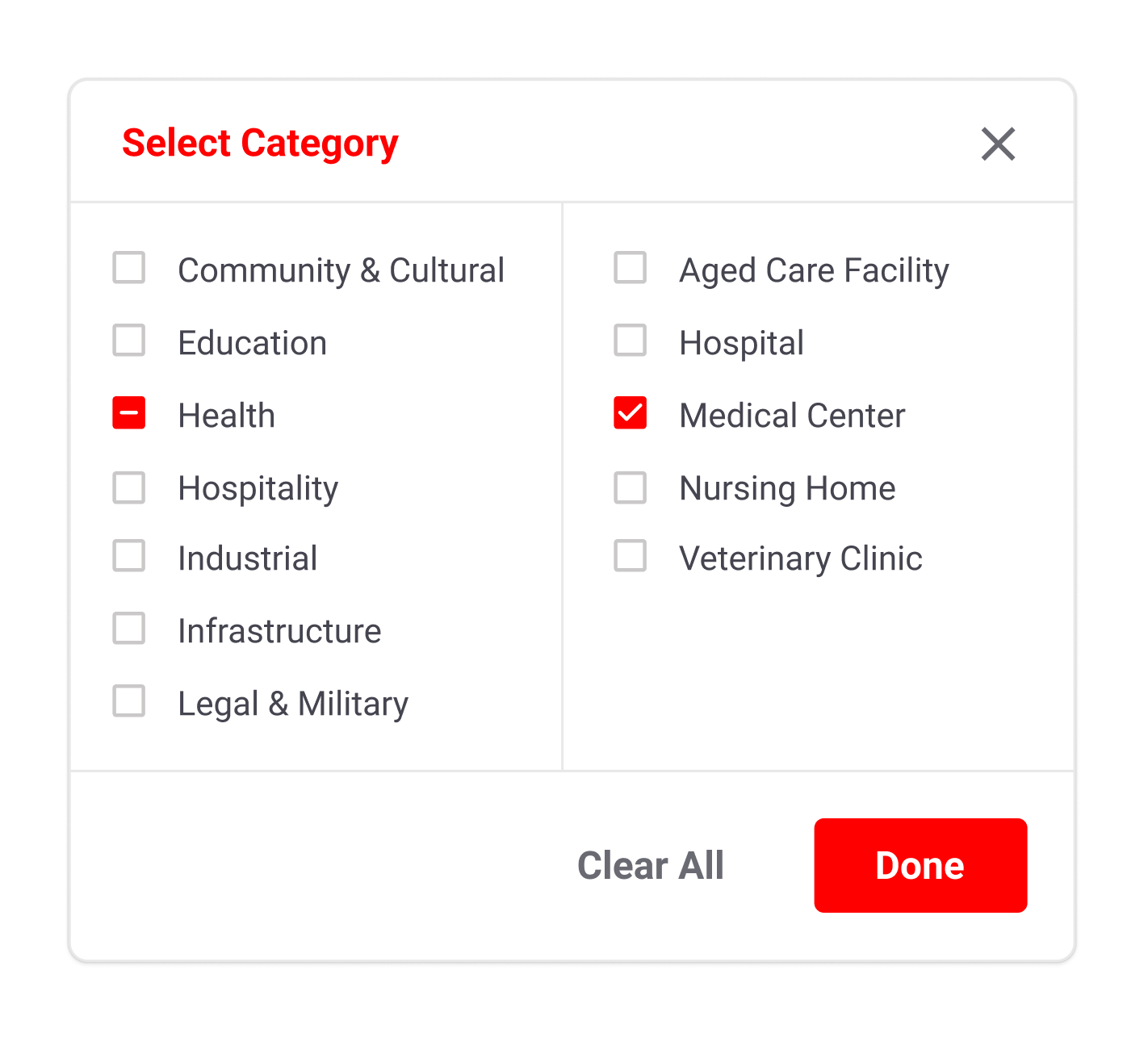Click the Health indeterminate checkbox
Image resolution: width=1148 pixels, height=1037 pixels.
(128, 414)
